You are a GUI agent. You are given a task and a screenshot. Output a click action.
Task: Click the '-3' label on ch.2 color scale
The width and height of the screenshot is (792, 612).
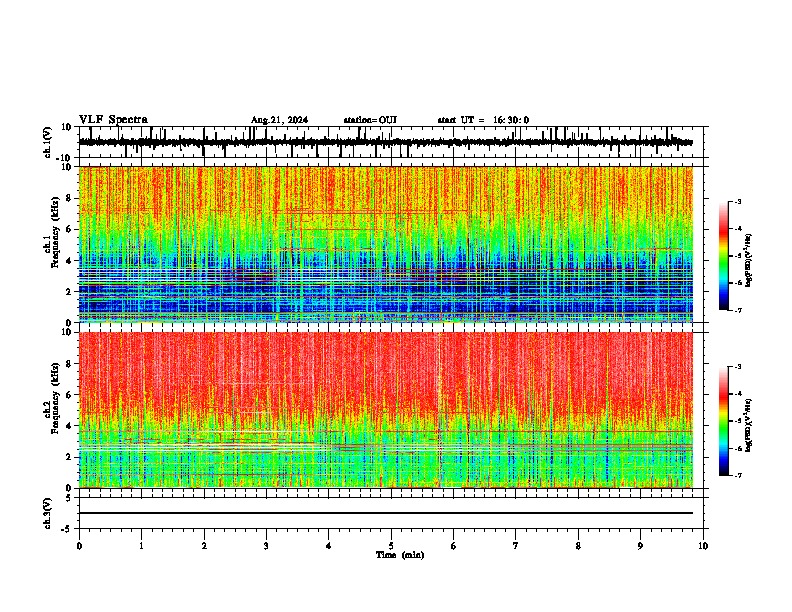click(737, 367)
